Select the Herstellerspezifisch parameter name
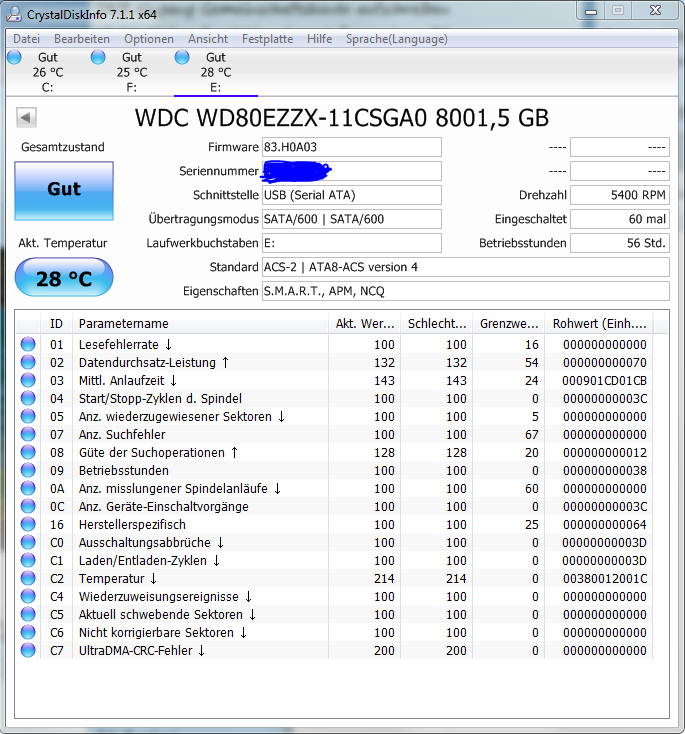The width and height of the screenshot is (685, 734). tap(132, 525)
